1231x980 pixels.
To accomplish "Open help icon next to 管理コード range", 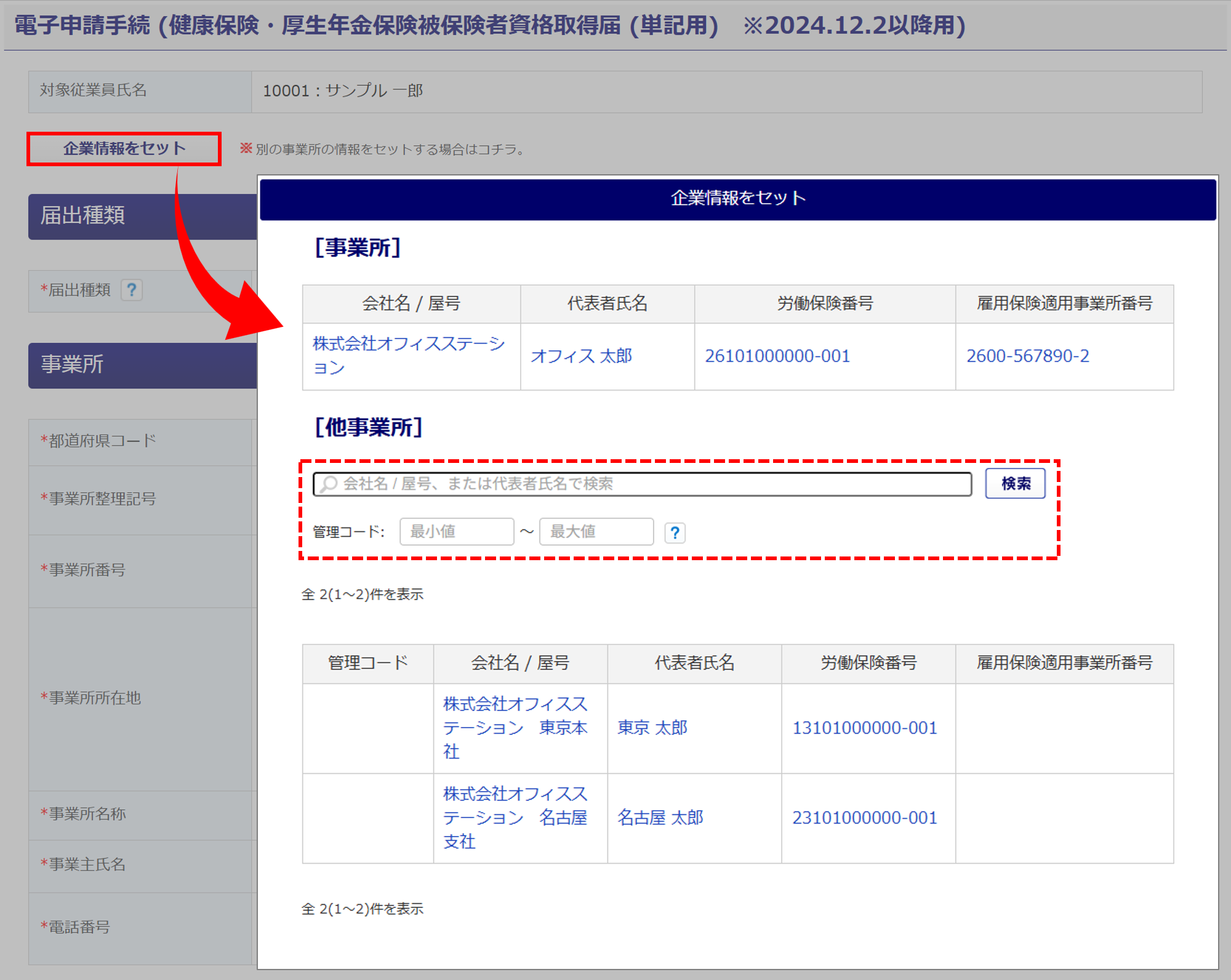I will pyautogui.click(x=675, y=532).
